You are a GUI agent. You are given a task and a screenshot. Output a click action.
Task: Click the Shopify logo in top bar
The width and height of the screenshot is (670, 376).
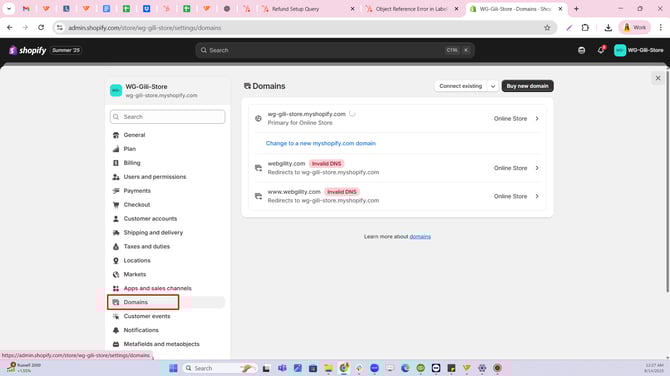click(x=28, y=50)
